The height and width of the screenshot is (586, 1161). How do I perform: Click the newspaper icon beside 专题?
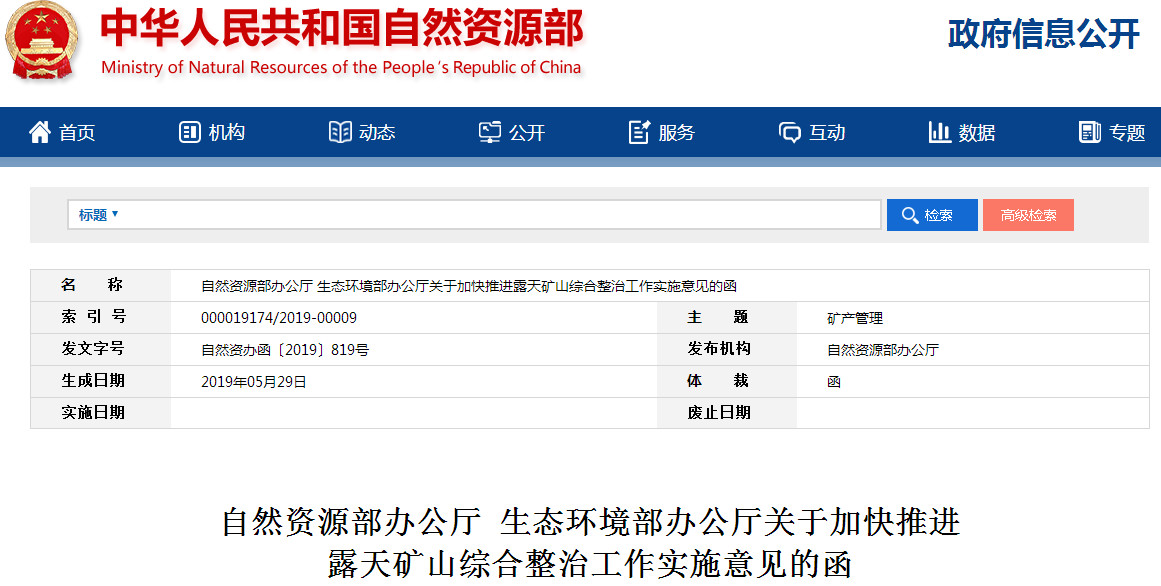[1089, 132]
